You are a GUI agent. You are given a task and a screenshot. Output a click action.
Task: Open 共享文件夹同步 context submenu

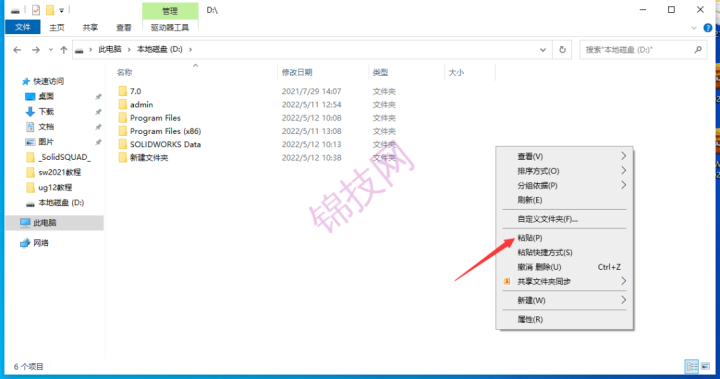tap(565, 282)
